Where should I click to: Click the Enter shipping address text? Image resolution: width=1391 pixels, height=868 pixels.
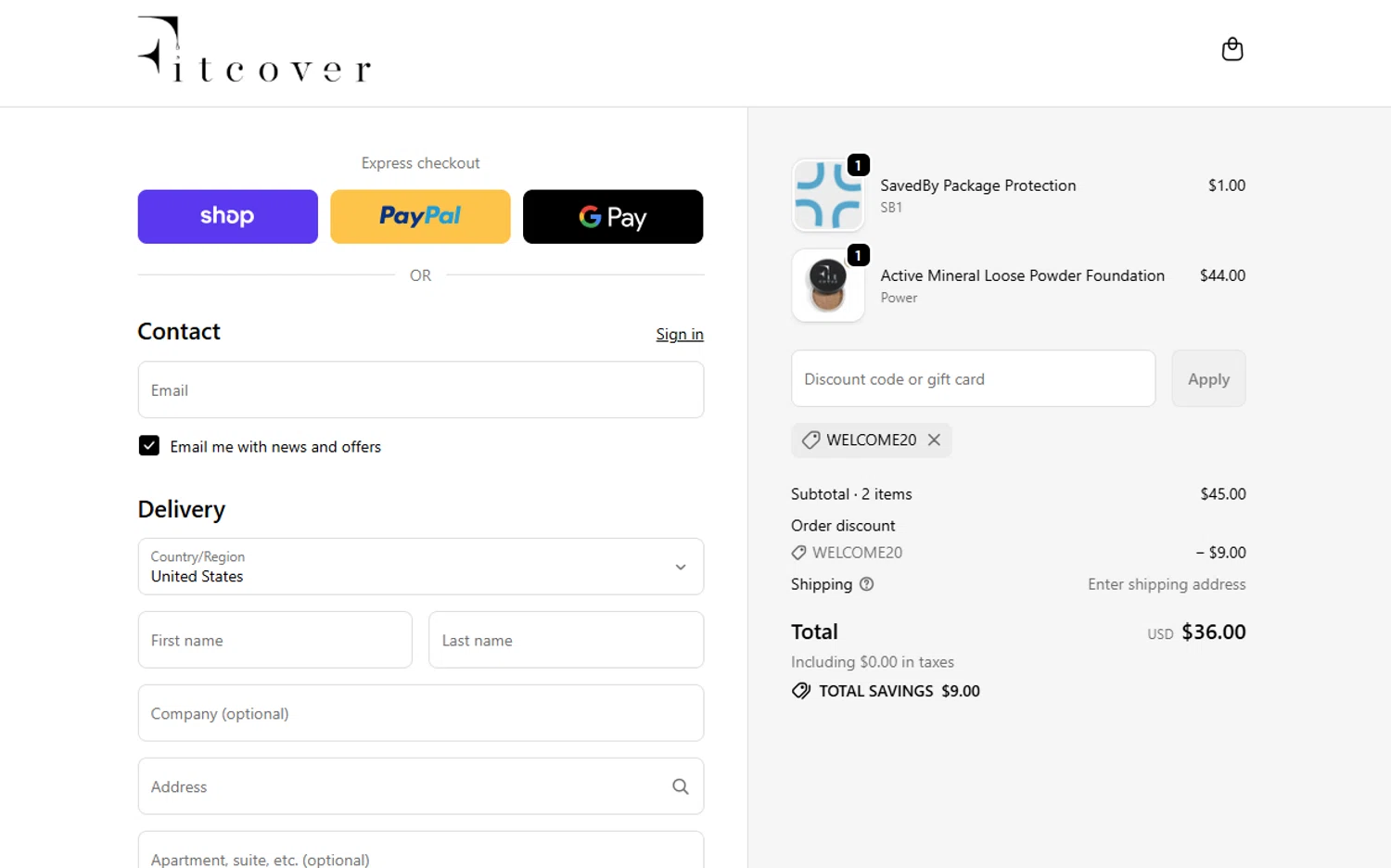coord(1167,584)
